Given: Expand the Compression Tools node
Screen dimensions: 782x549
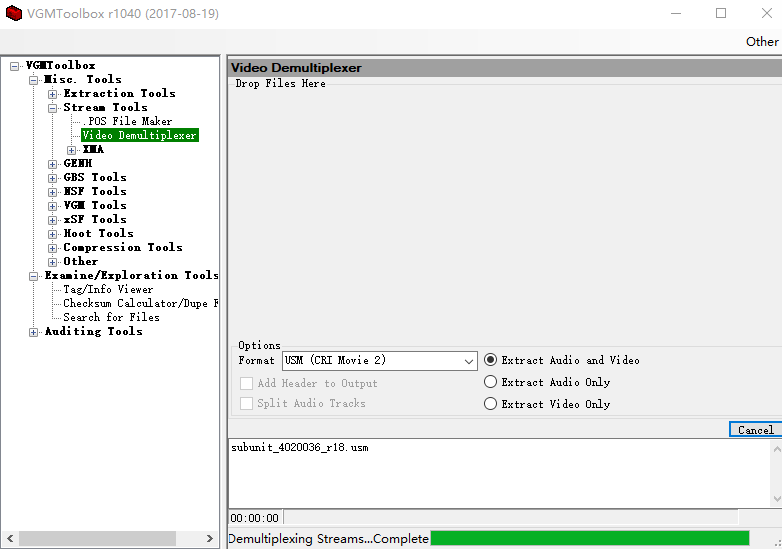Looking at the screenshot, I should tap(53, 248).
